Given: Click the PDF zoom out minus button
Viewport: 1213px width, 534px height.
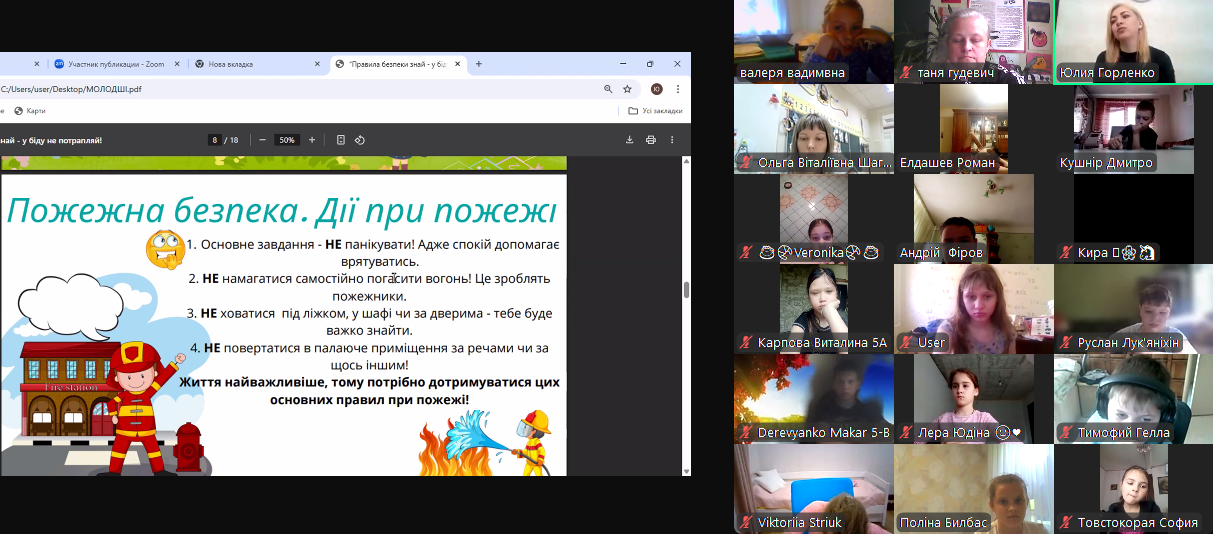Looking at the screenshot, I should pos(262,140).
